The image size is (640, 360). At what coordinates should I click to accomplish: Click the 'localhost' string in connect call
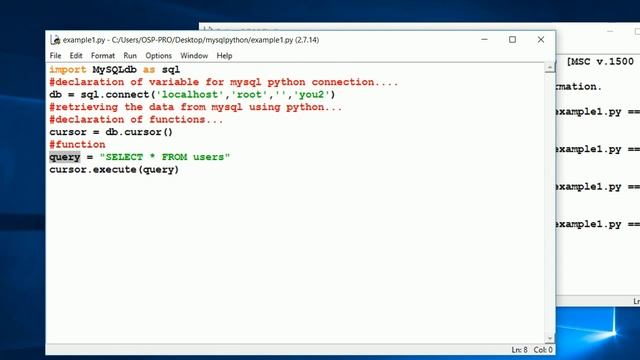tap(190, 94)
